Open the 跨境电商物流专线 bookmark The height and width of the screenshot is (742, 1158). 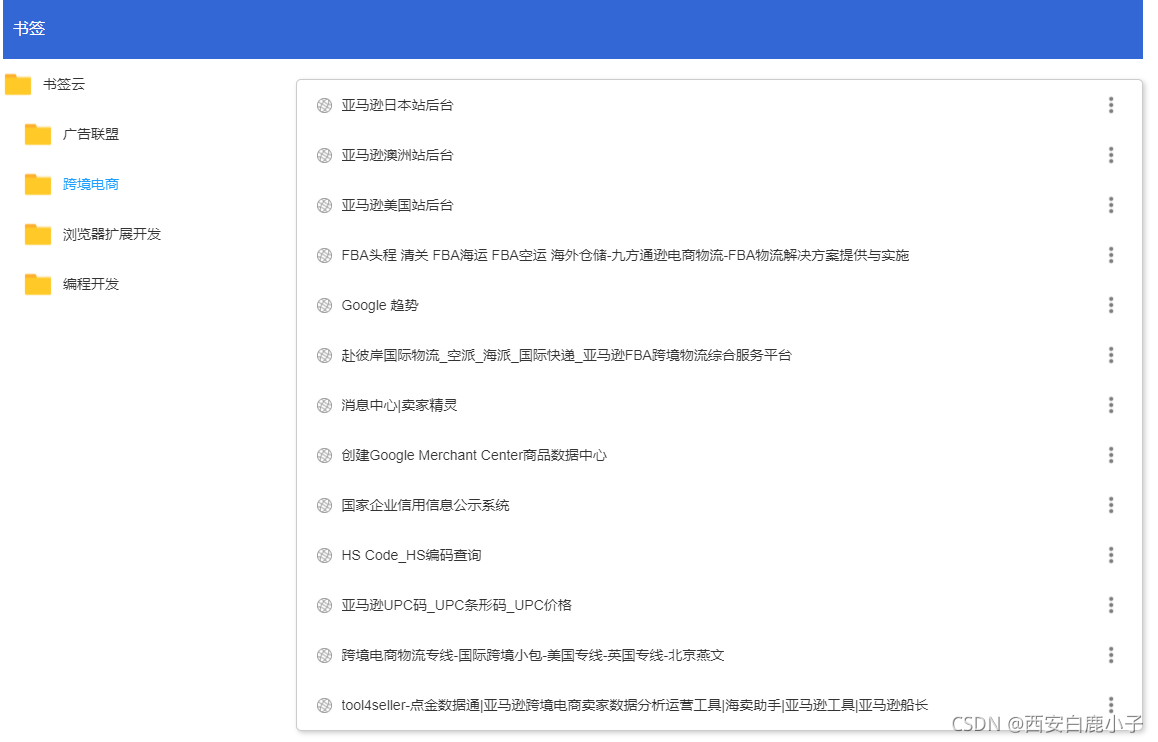[532, 656]
